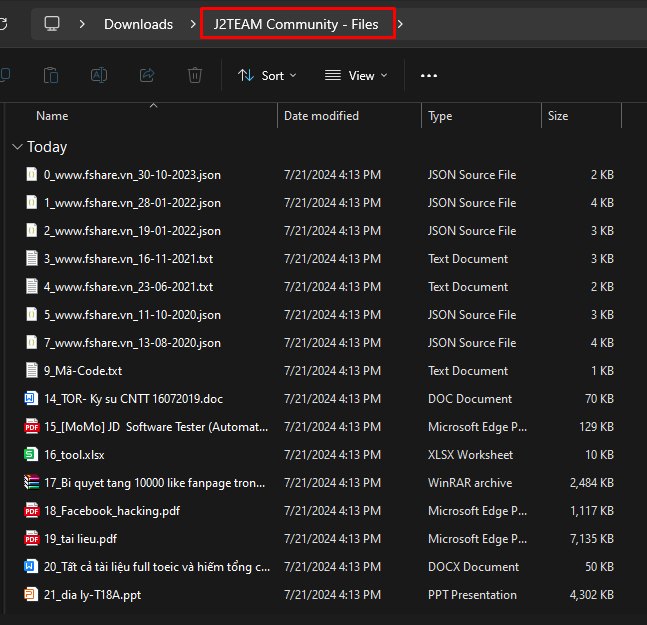The width and height of the screenshot is (647, 625).
Task: Select file 7_www.fshare.vn_13-08-2020.json
Action: pos(132,343)
